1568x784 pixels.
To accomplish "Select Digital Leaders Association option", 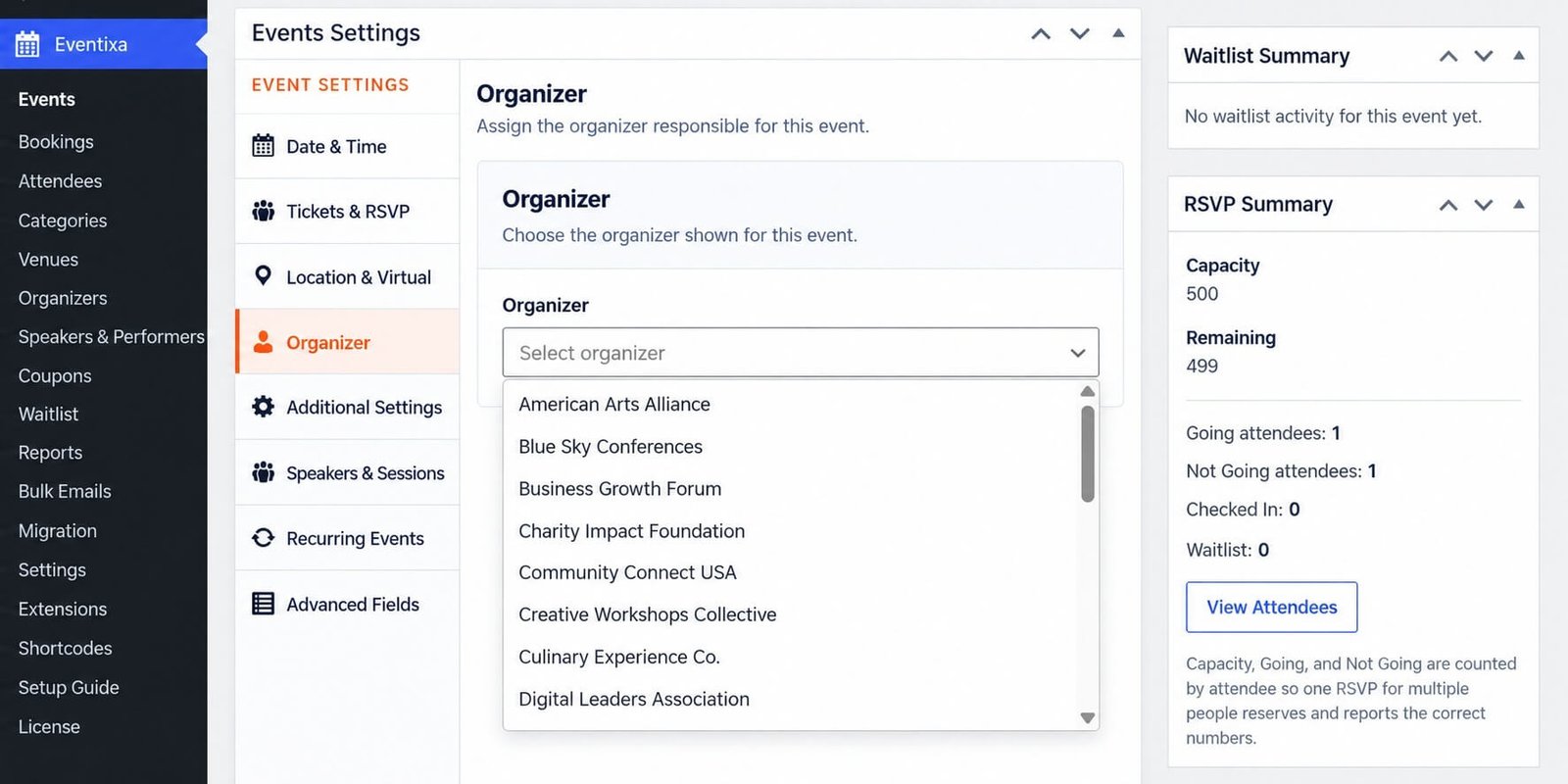I will click(634, 699).
